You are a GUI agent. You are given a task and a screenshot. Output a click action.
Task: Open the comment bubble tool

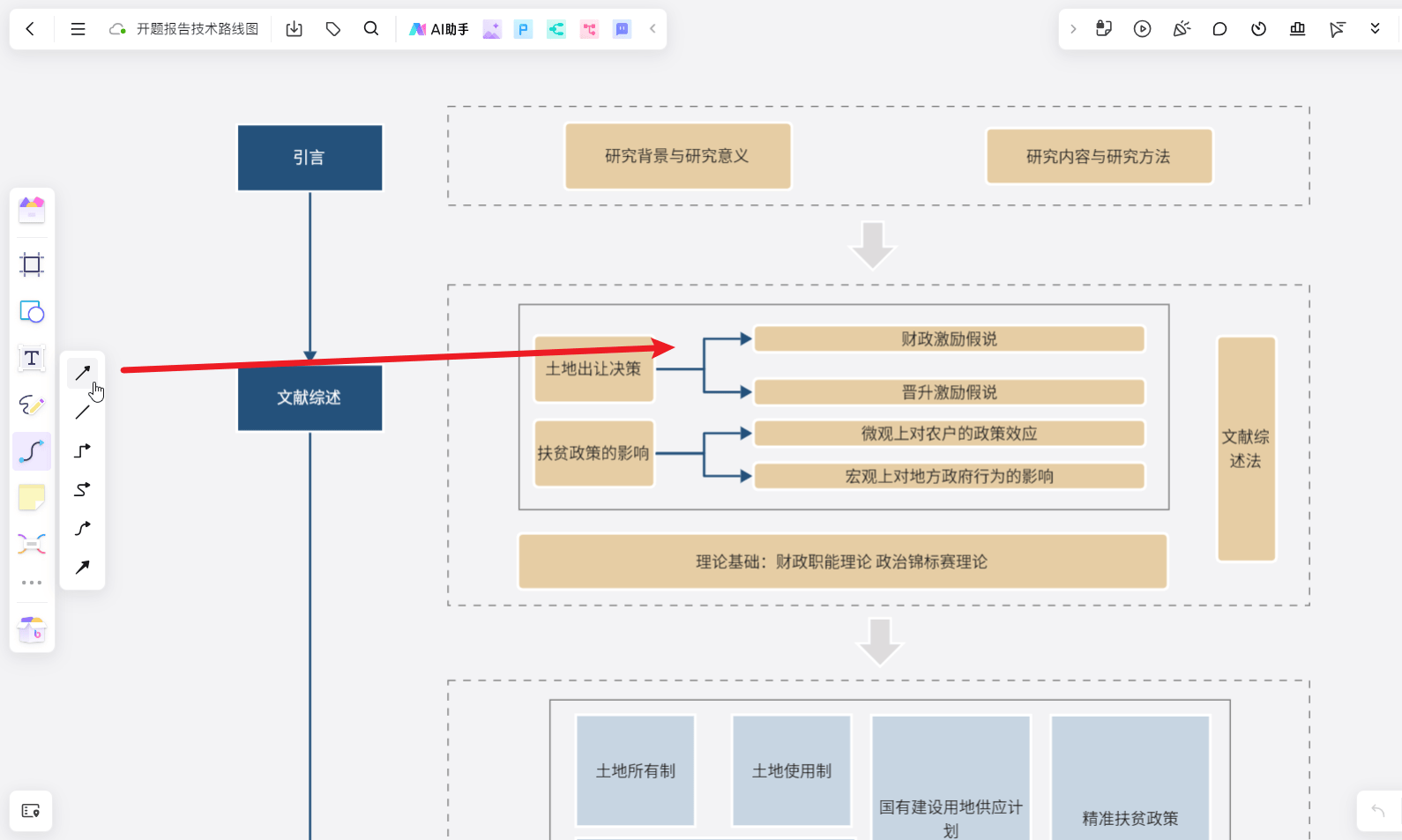point(1219,29)
